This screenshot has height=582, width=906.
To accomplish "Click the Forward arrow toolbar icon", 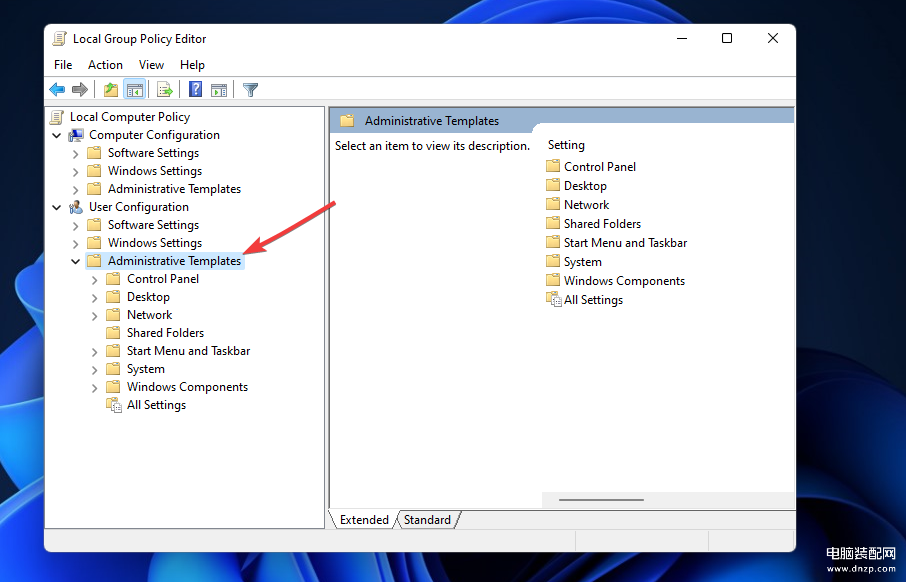I will click(x=80, y=90).
